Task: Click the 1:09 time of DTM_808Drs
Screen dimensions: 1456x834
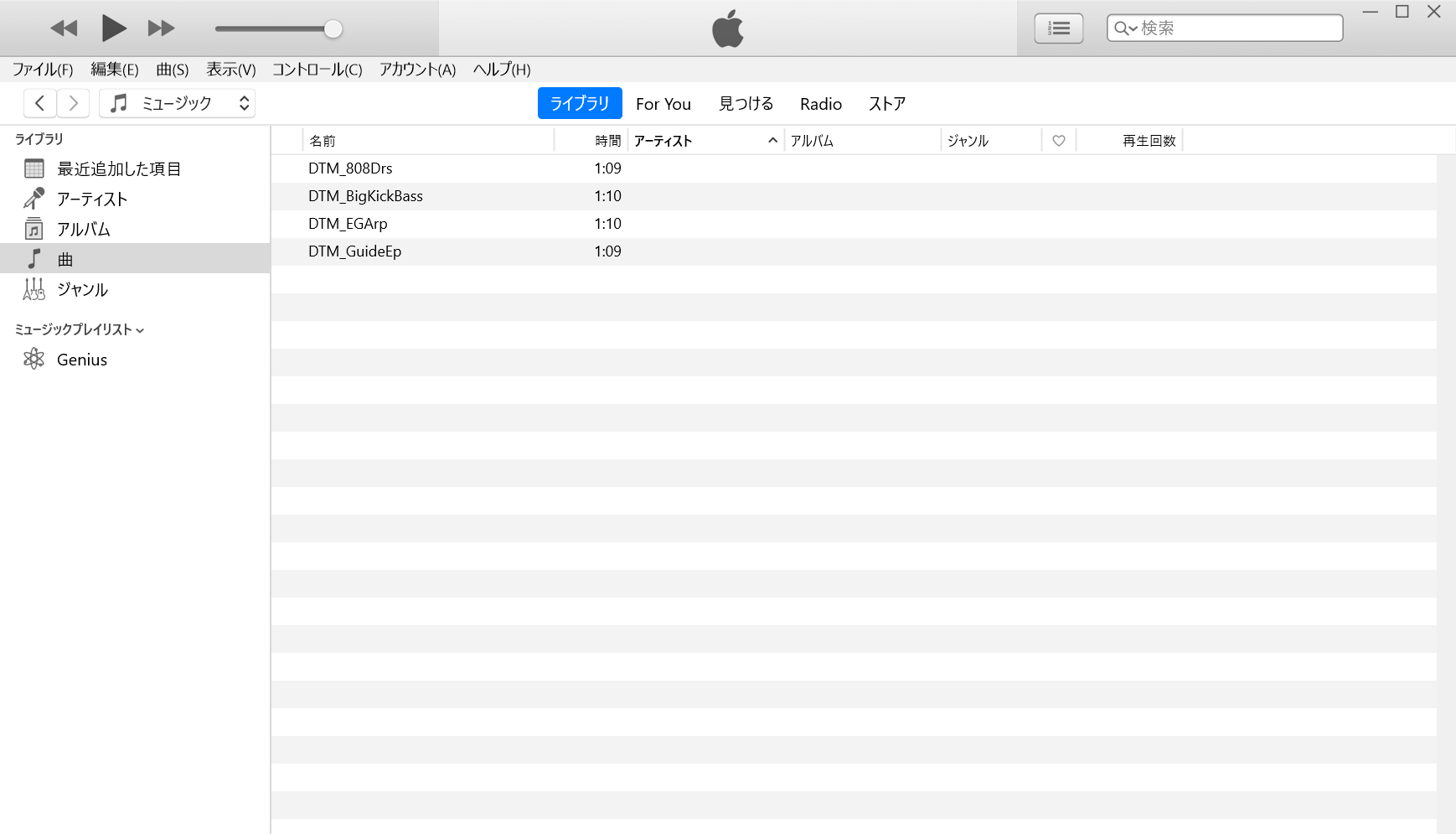Action: point(607,168)
